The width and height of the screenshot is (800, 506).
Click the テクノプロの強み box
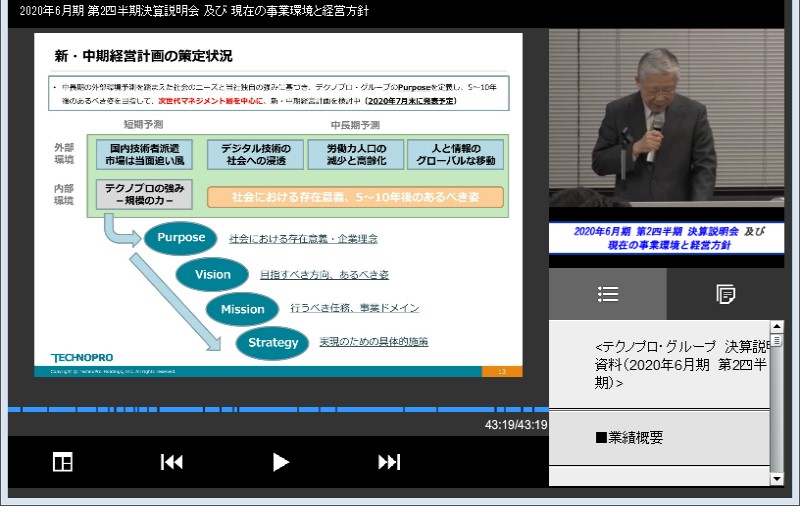pyautogui.click(x=144, y=194)
